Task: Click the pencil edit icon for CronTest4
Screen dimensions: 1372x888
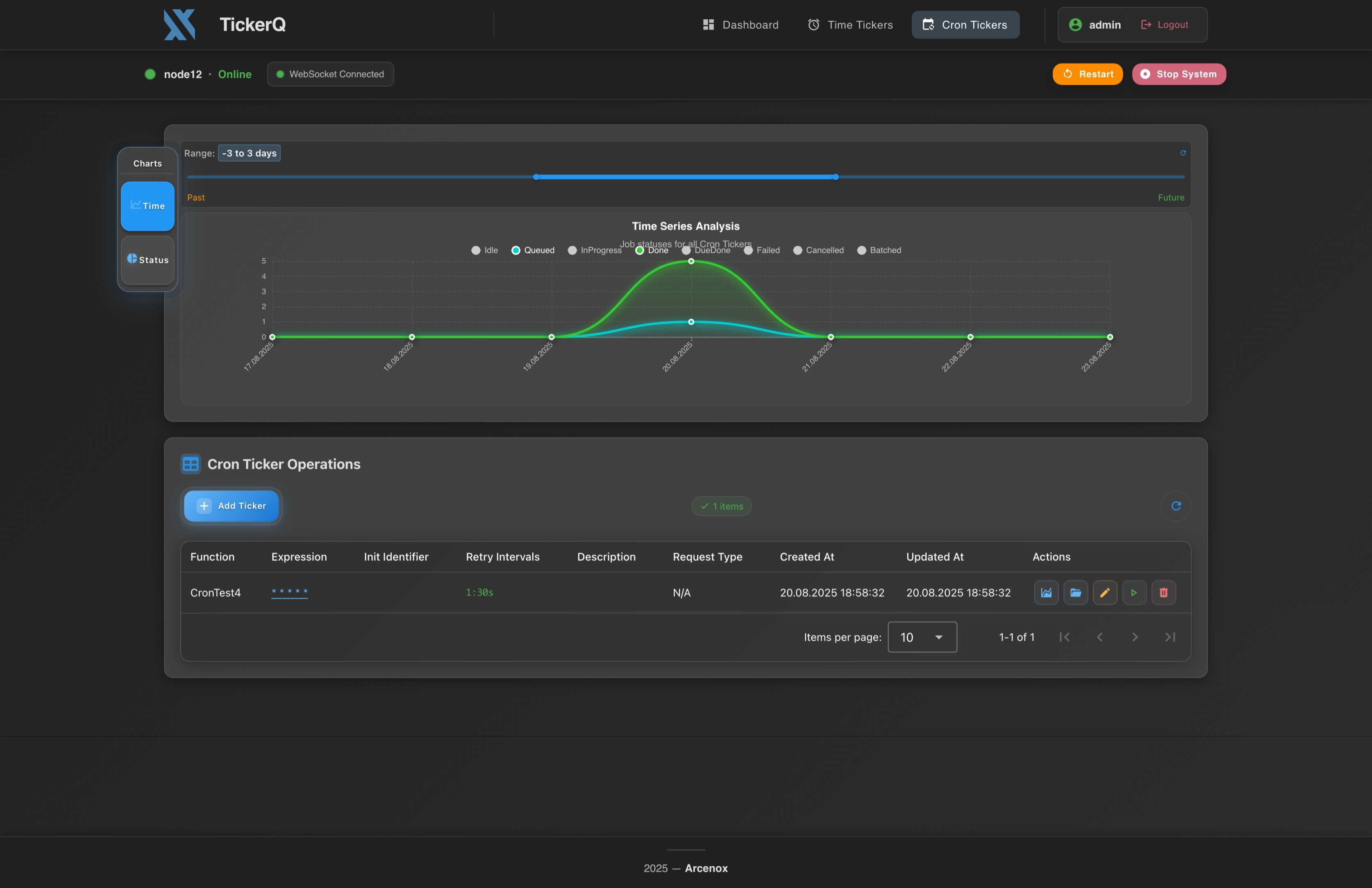Action: point(1105,592)
